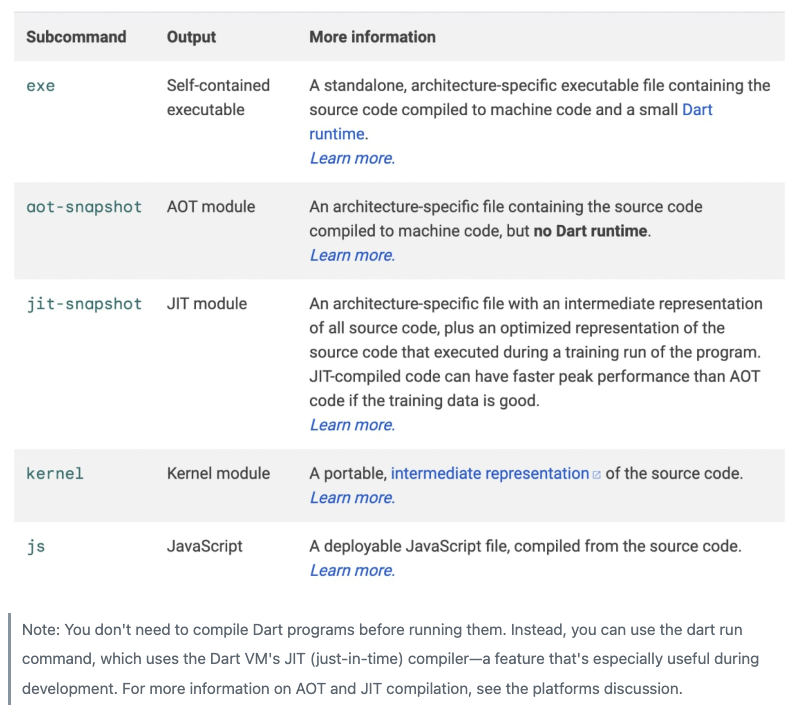Click the exe subcommand code text
The height and width of the screenshot is (712, 800).
[41, 86]
